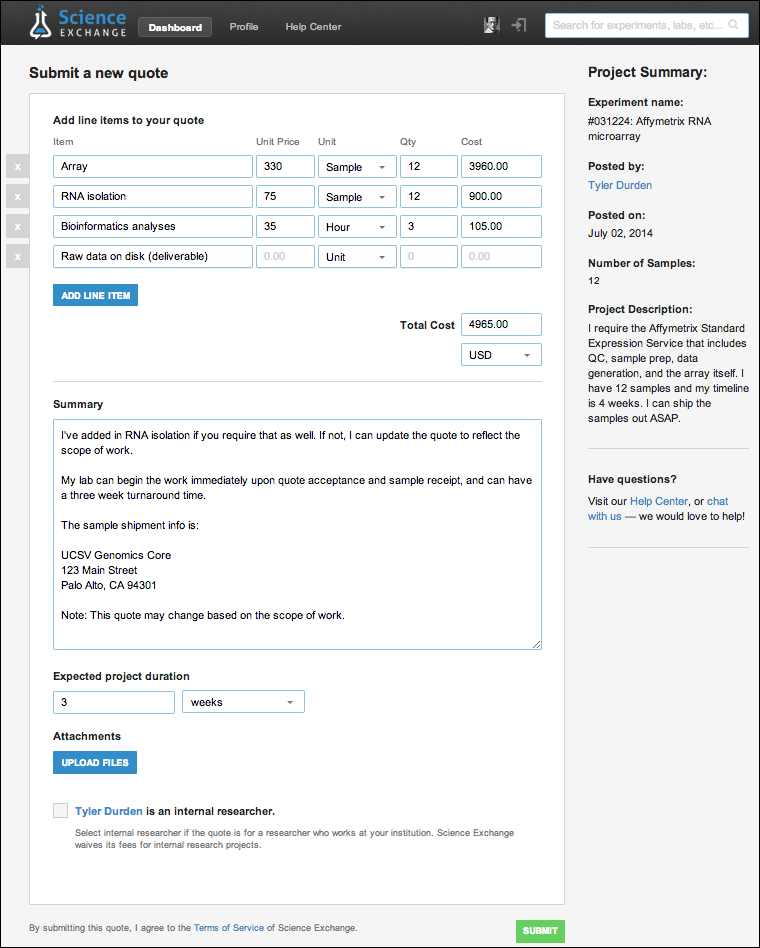Screen dimensions: 760x948
Task: Check the internal researcher checkbox
Action: 61,811
